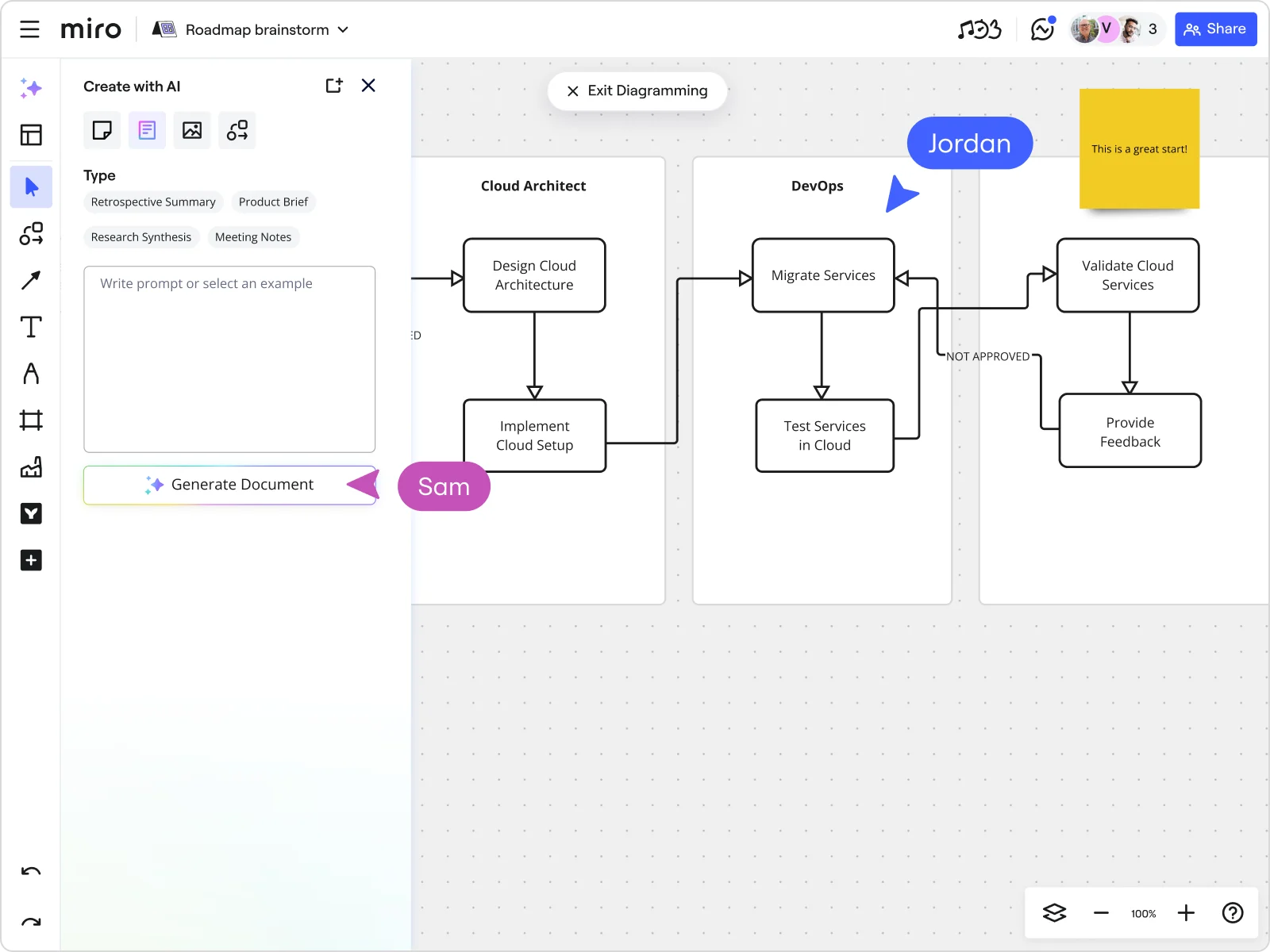Select the connection line arrow tool
The width and height of the screenshot is (1270, 952).
coord(31,280)
